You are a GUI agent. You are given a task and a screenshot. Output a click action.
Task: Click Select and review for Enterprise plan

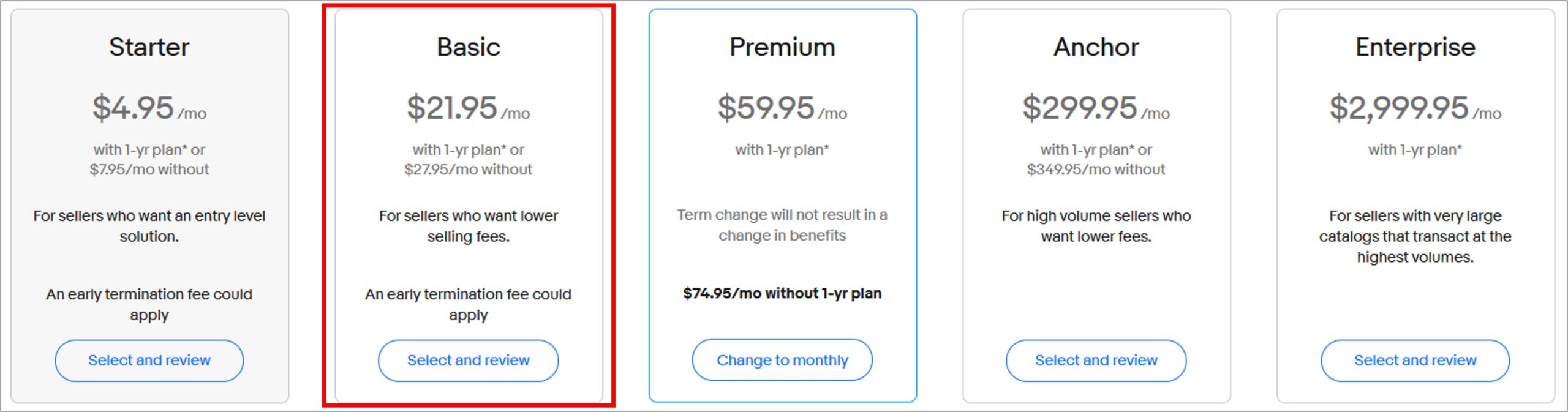tap(1415, 360)
